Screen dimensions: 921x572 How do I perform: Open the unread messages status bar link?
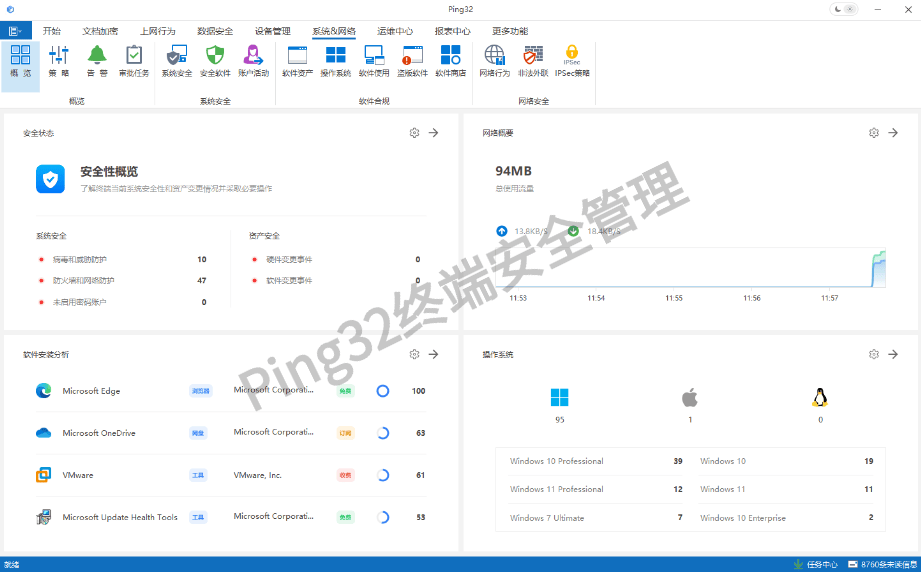pos(884,565)
